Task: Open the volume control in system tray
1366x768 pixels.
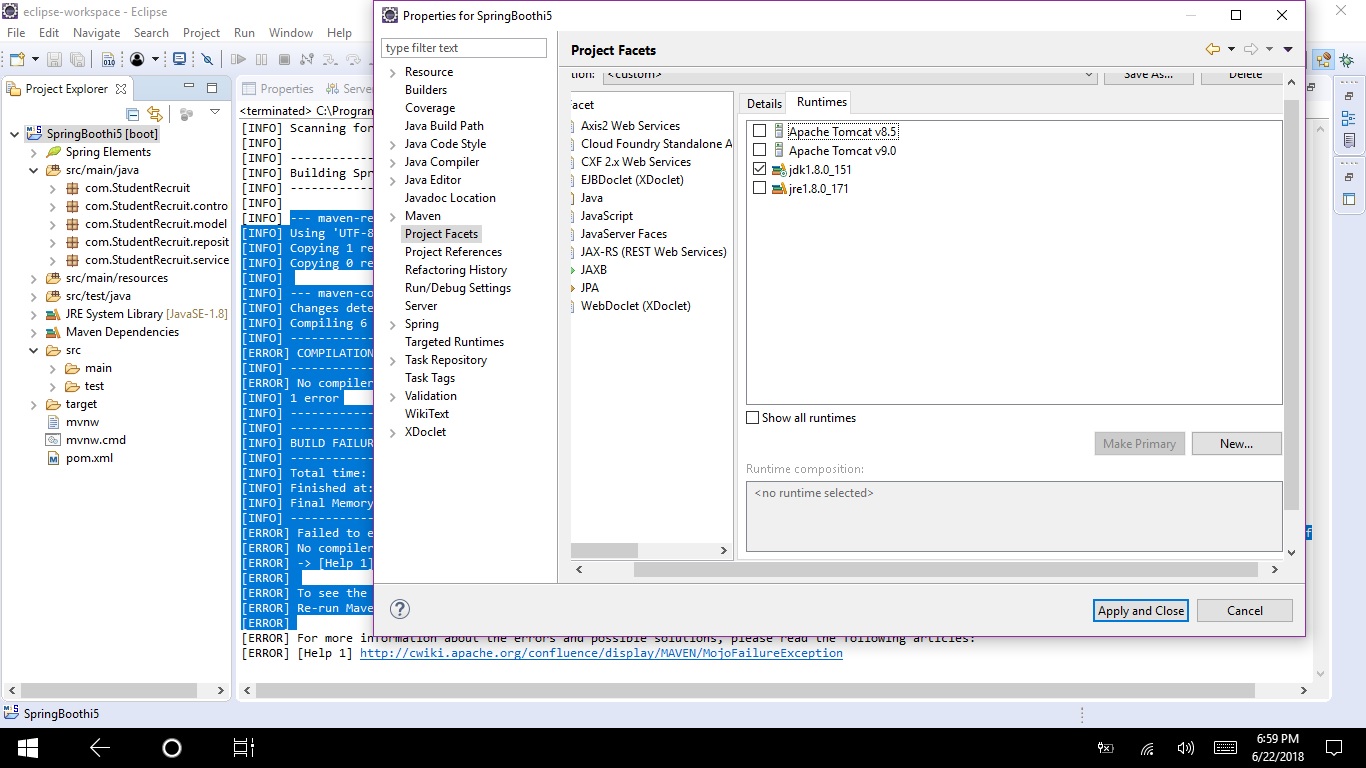Action: click(x=1186, y=747)
